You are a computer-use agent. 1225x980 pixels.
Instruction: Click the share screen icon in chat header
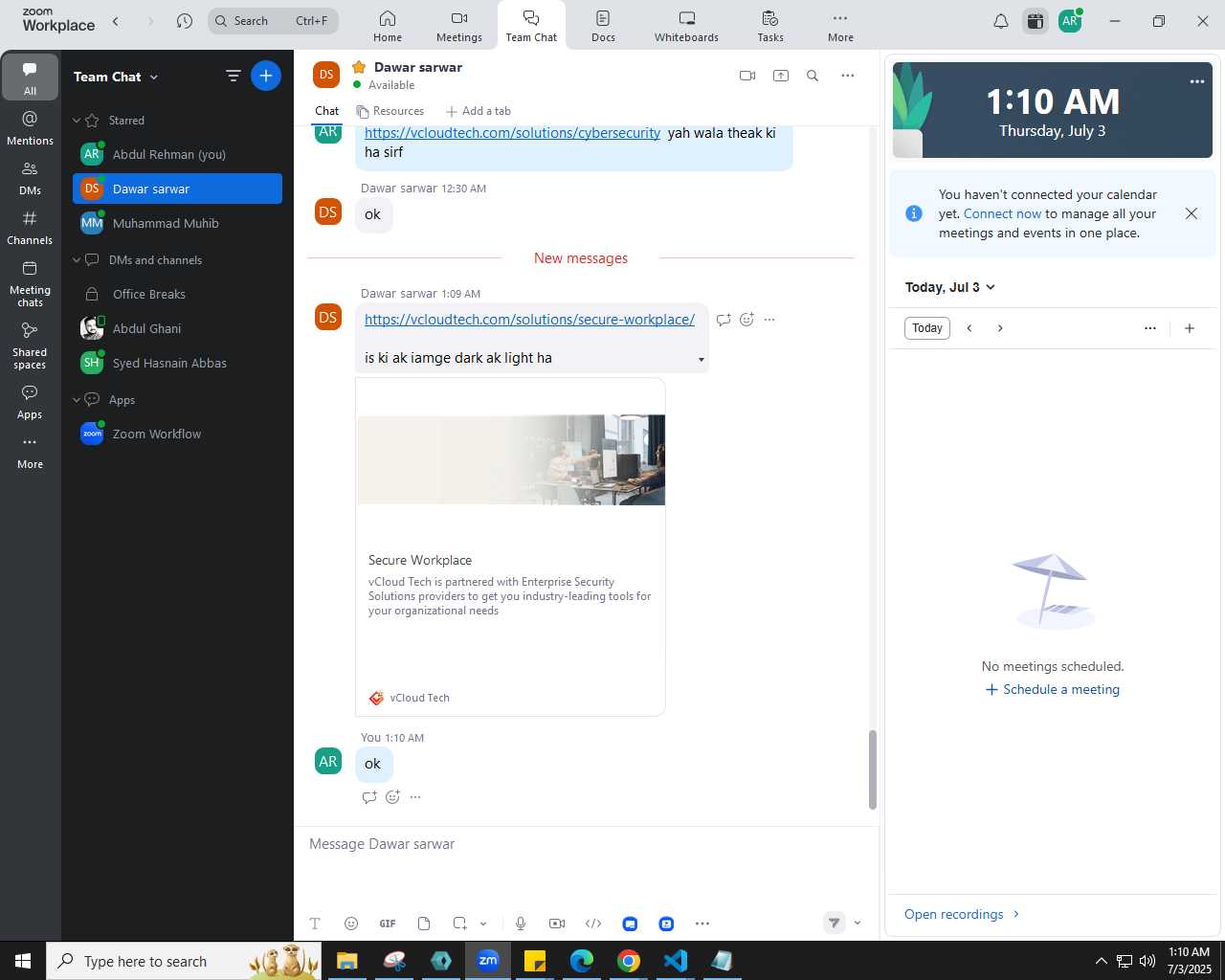click(781, 76)
